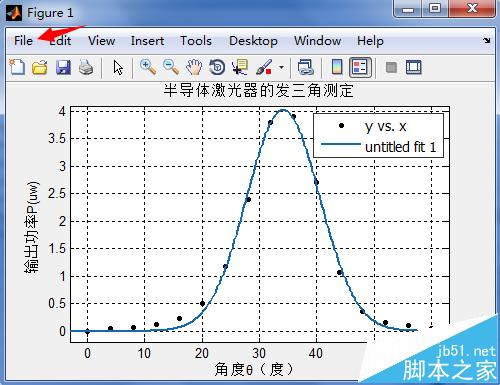Open the Window menu

click(317, 41)
